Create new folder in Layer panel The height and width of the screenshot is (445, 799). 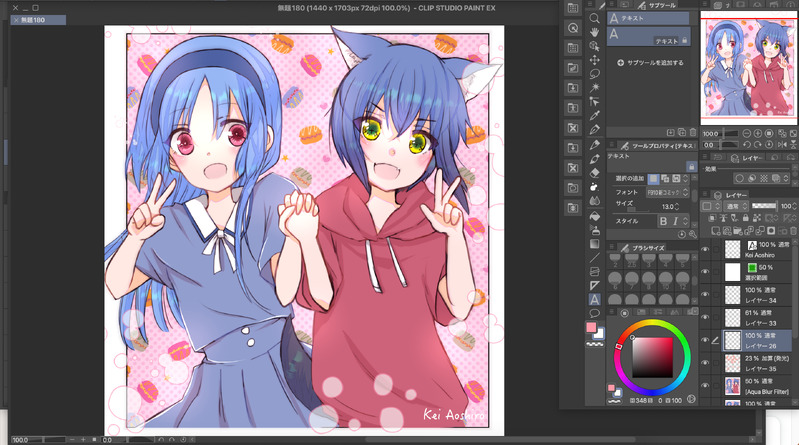click(738, 231)
